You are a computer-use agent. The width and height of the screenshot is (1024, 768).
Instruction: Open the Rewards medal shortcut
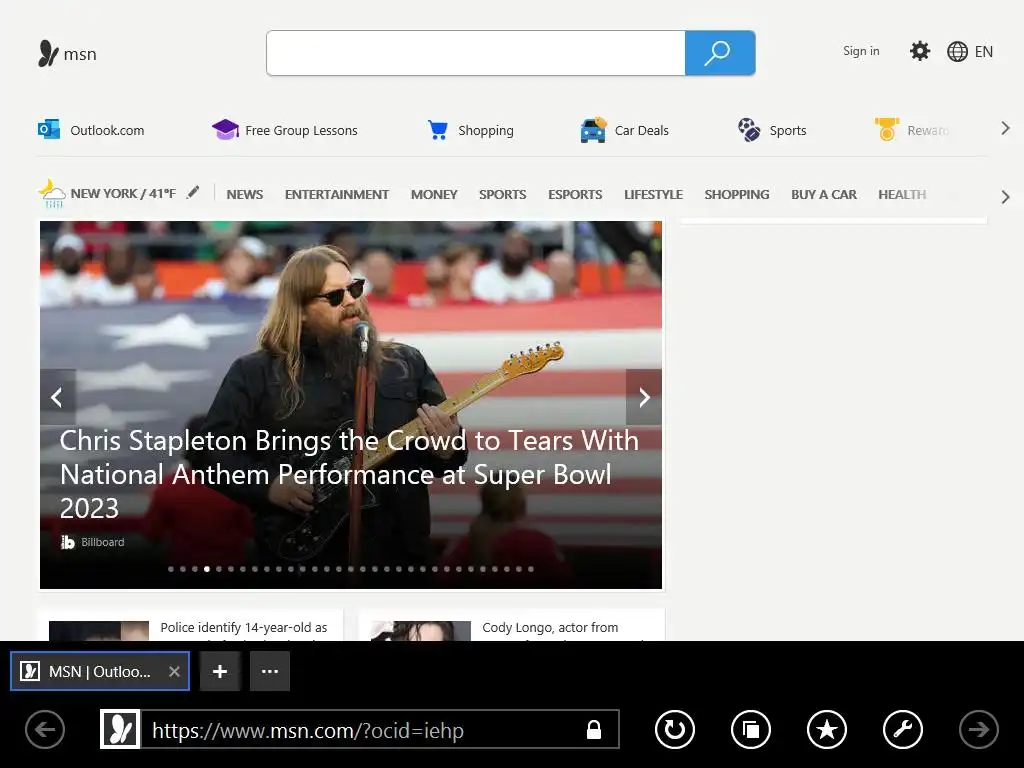pos(912,130)
